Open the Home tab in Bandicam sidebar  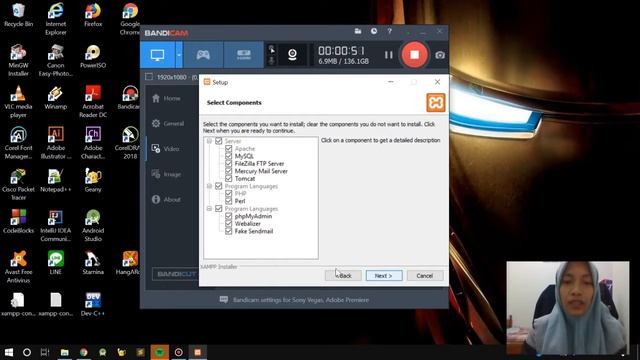tap(167, 98)
